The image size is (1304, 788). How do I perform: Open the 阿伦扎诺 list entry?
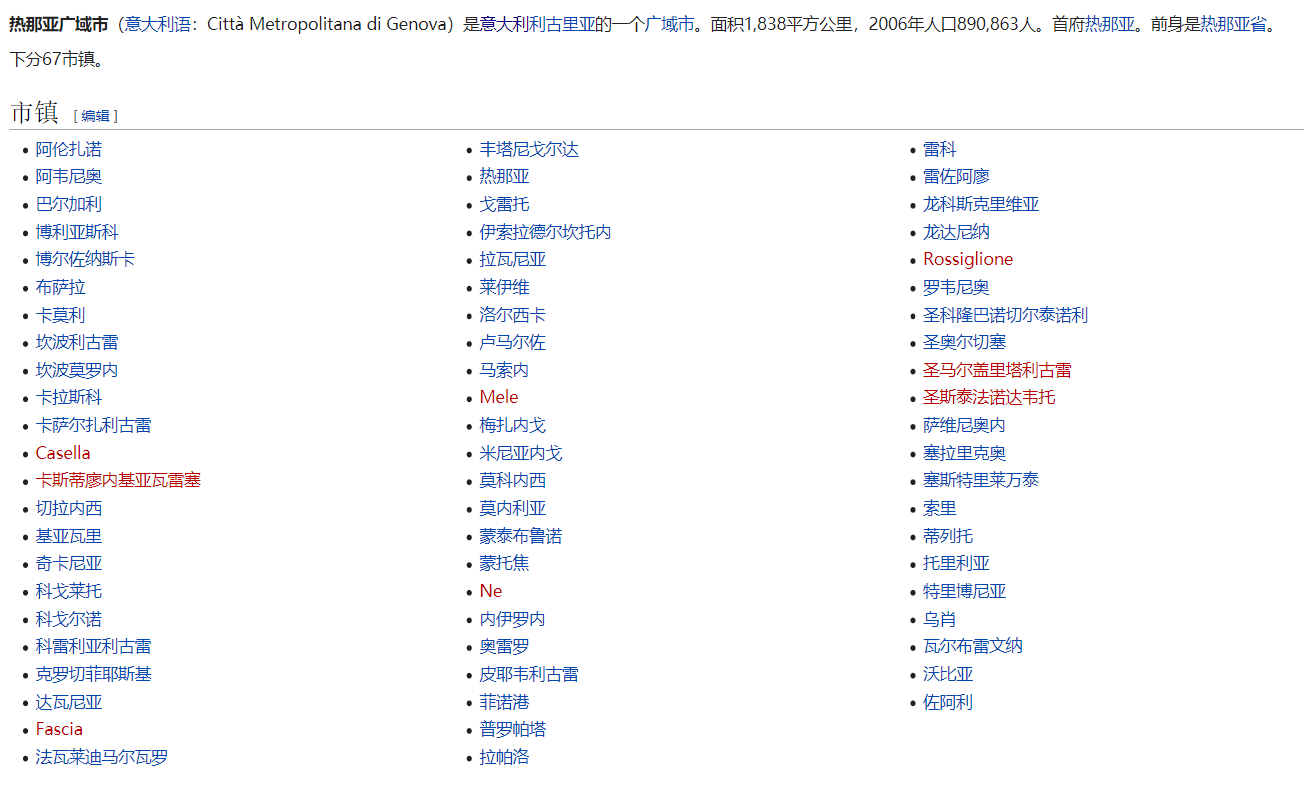[69, 149]
